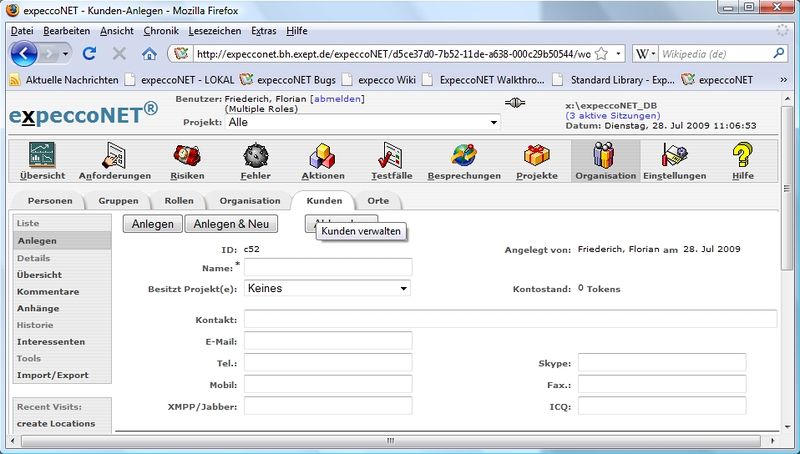The height and width of the screenshot is (454, 800).
Task: Switch to the Gruppen tab
Action: (x=118, y=200)
